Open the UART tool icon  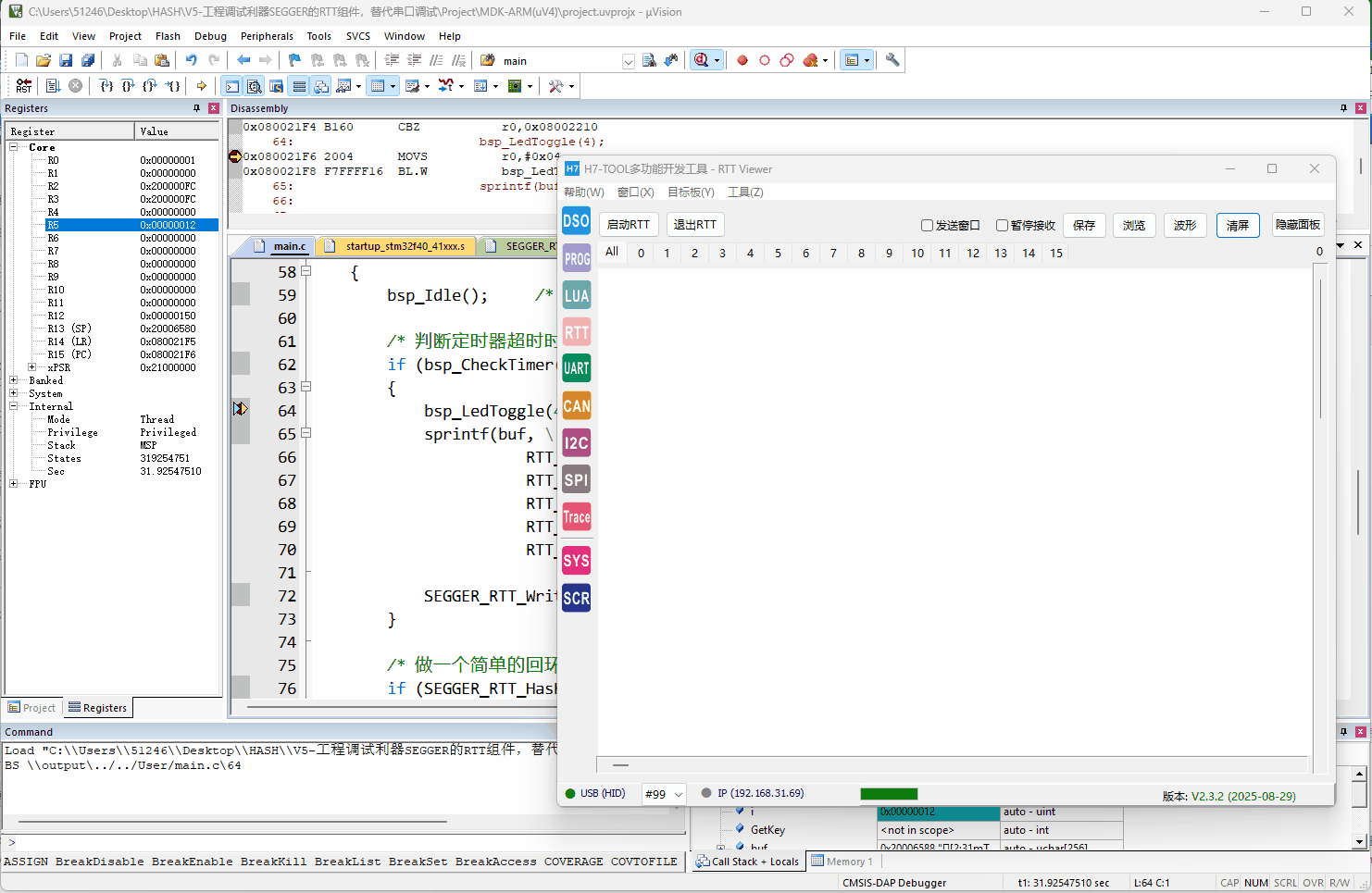point(576,368)
